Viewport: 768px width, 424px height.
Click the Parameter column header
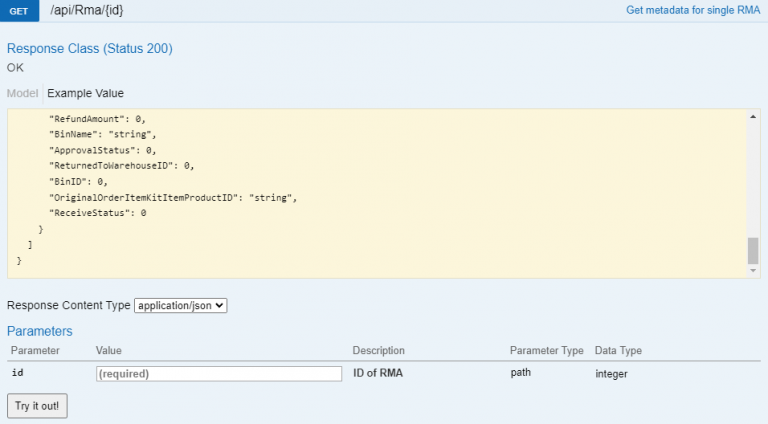click(x=35, y=351)
